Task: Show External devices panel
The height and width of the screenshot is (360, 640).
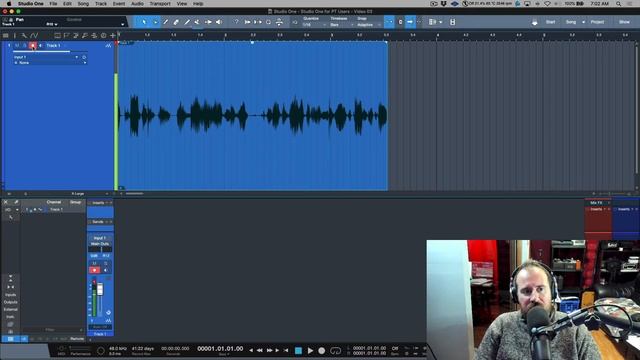Action: 11,309
